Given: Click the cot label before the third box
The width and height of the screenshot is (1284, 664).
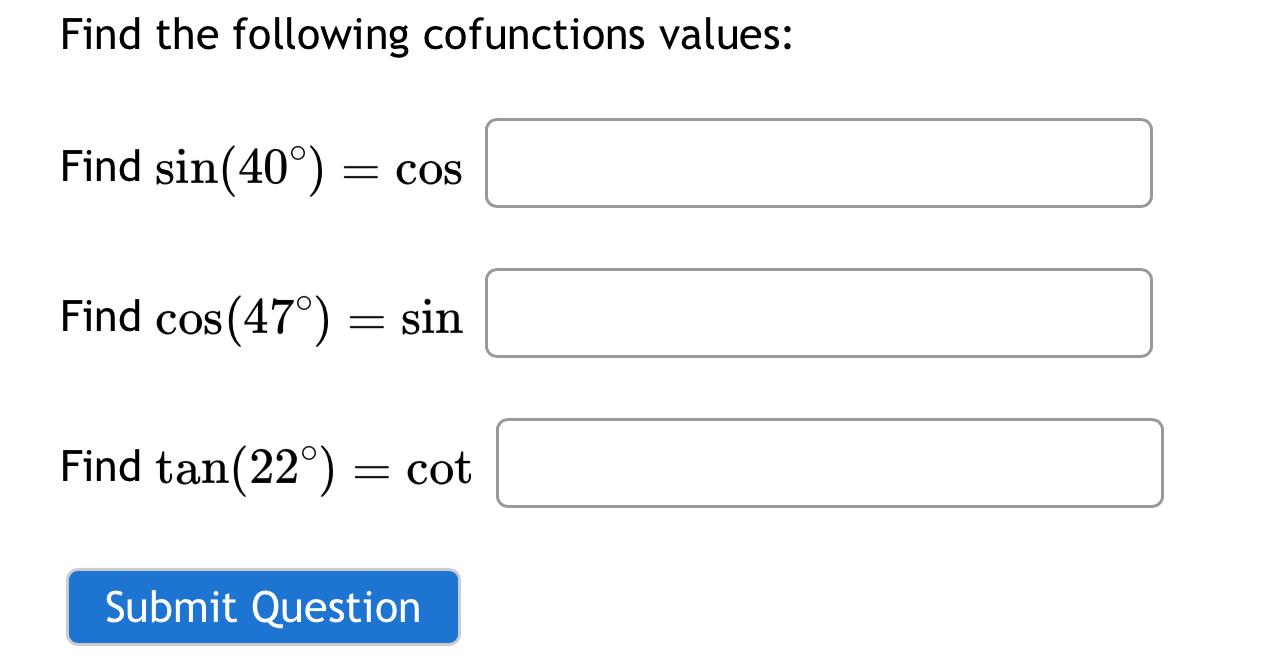Looking at the screenshot, I should (443, 468).
